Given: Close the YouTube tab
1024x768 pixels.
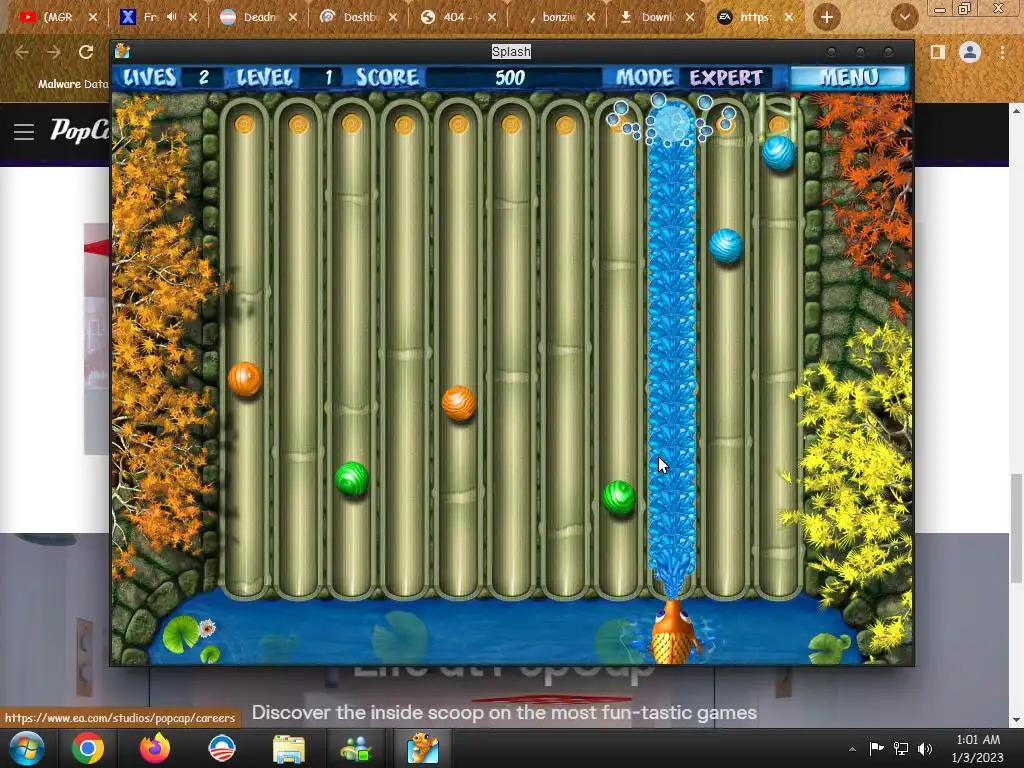Looking at the screenshot, I should 93,17.
